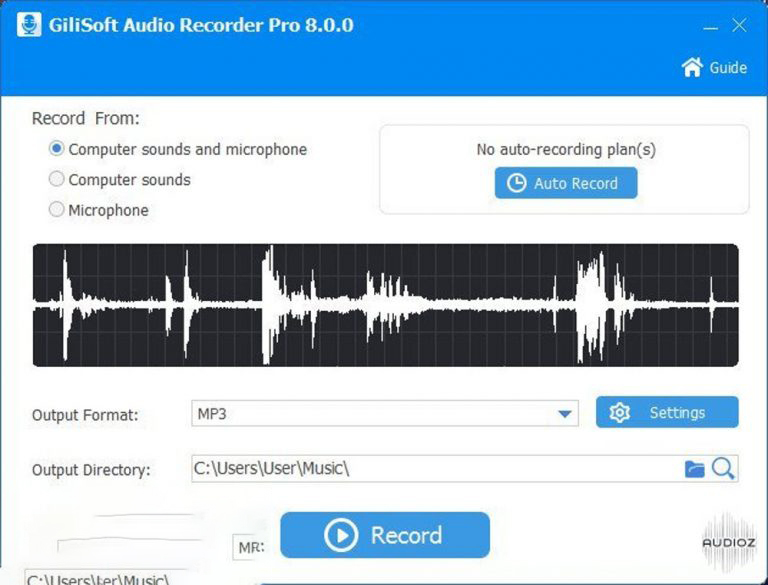This screenshot has height=585, width=768.
Task: Expand the Output Format dropdown arrow
Action: pyautogui.click(x=564, y=414)
